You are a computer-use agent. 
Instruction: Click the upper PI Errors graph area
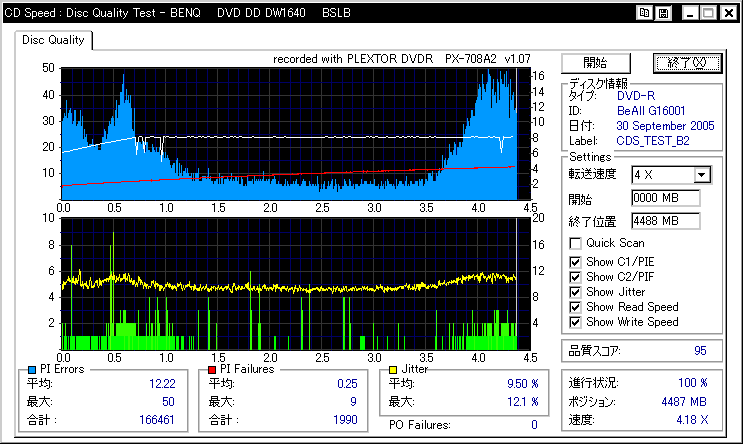pos(295,134)
